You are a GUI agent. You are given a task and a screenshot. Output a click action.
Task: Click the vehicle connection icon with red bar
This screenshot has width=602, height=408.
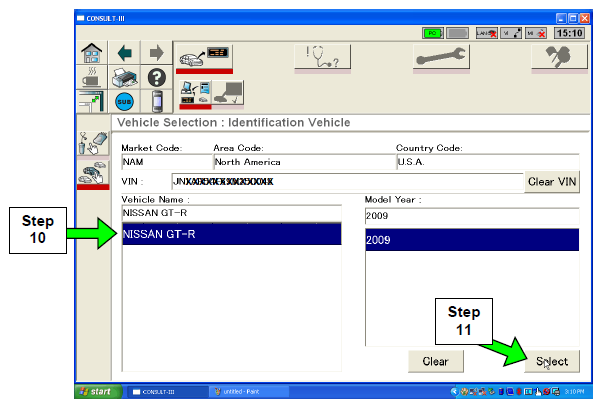[205, 58]
